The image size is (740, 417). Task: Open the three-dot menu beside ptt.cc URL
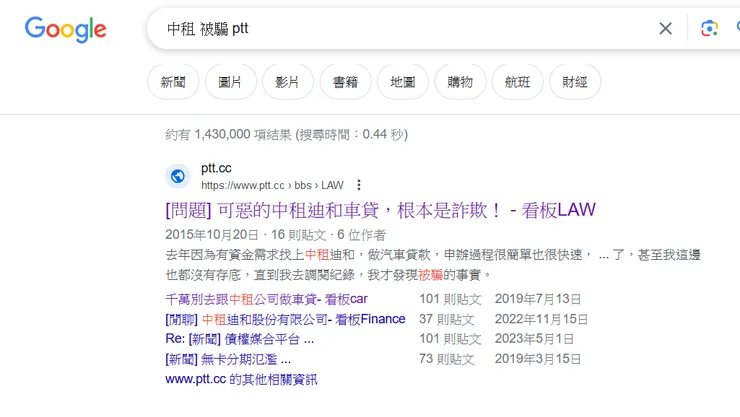pos(359,185)
